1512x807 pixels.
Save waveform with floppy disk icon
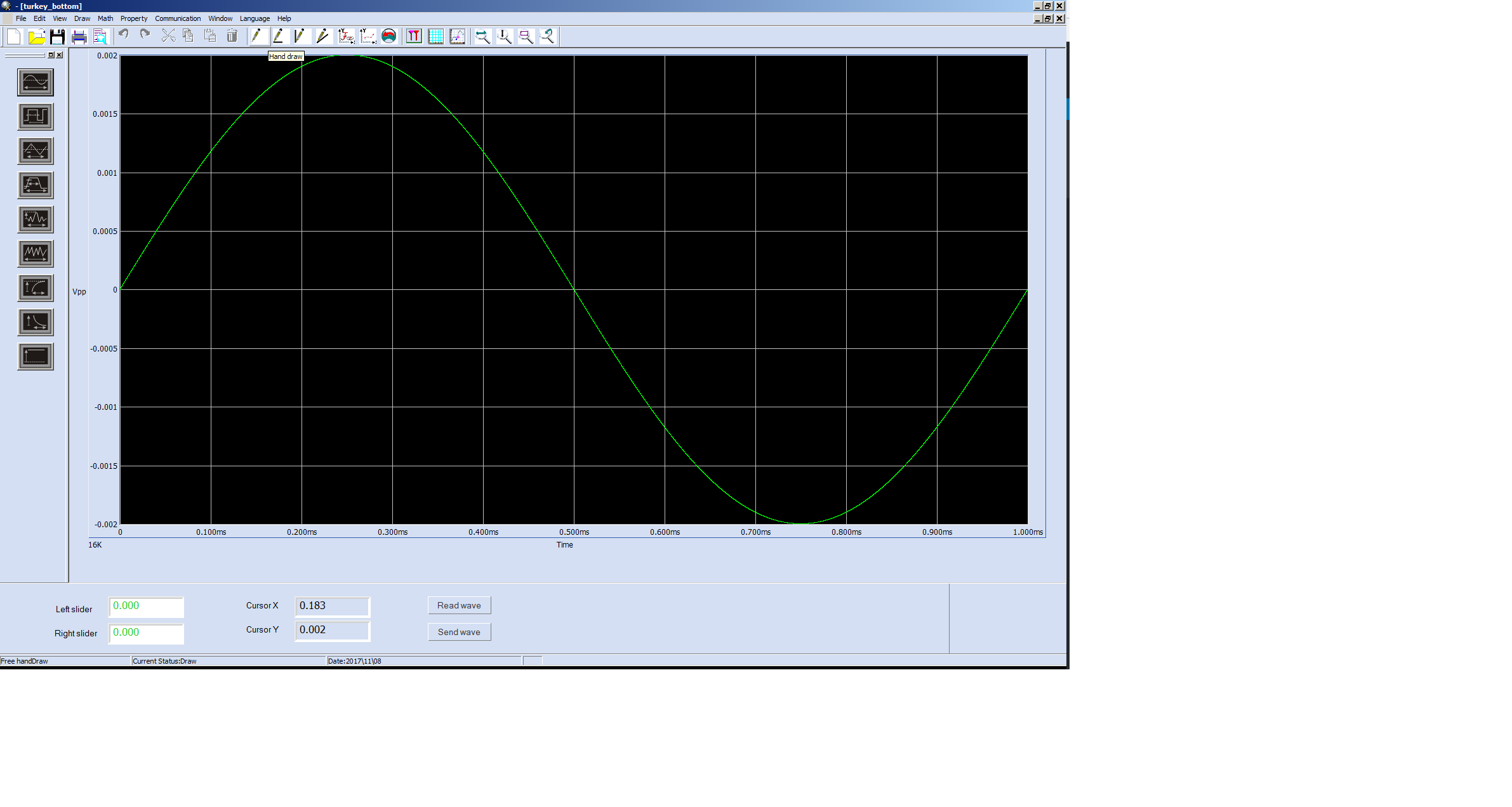coord(57,37)
